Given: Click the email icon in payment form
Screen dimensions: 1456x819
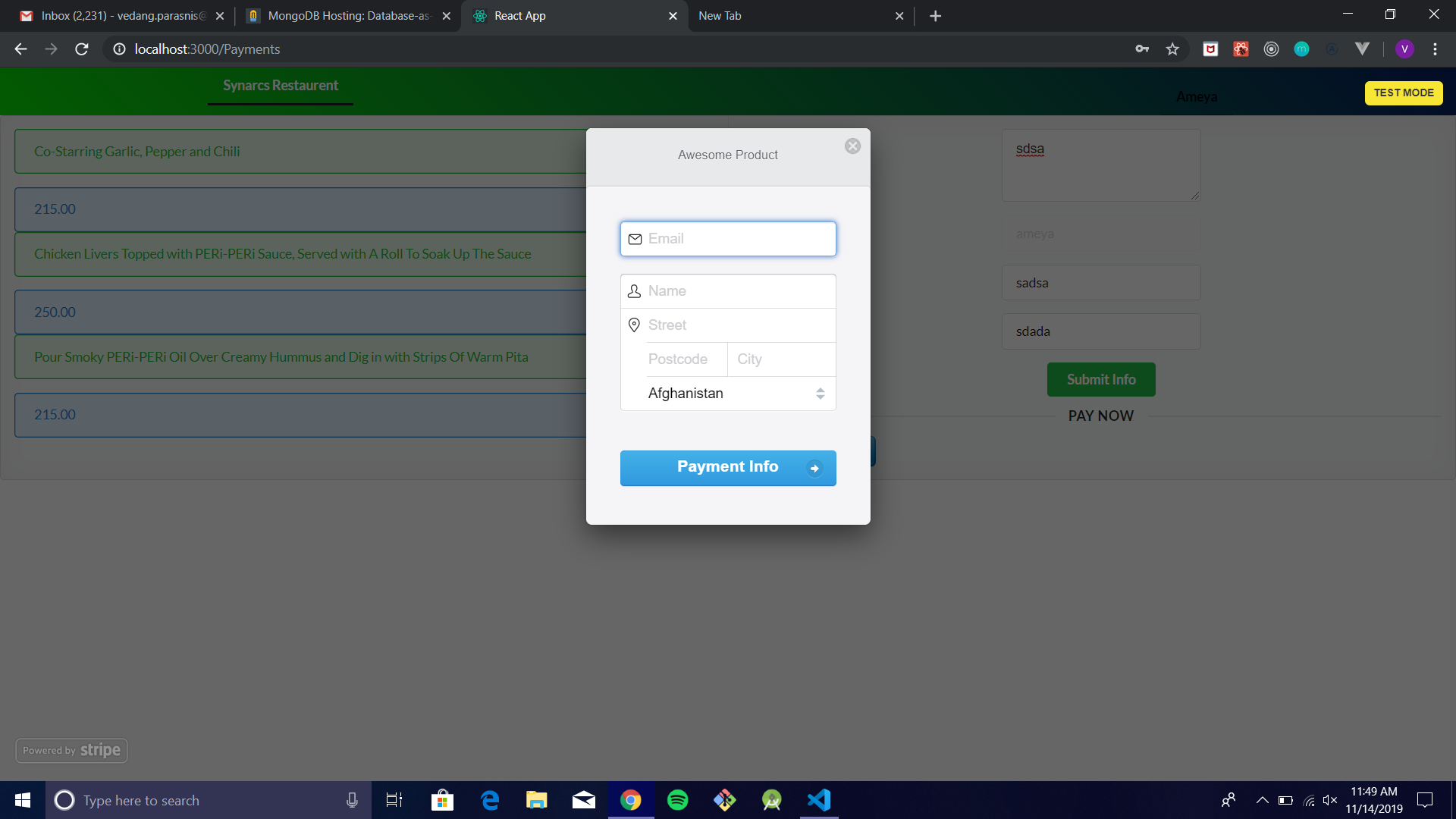Looking at the screenshot, I should pos(635,238).
